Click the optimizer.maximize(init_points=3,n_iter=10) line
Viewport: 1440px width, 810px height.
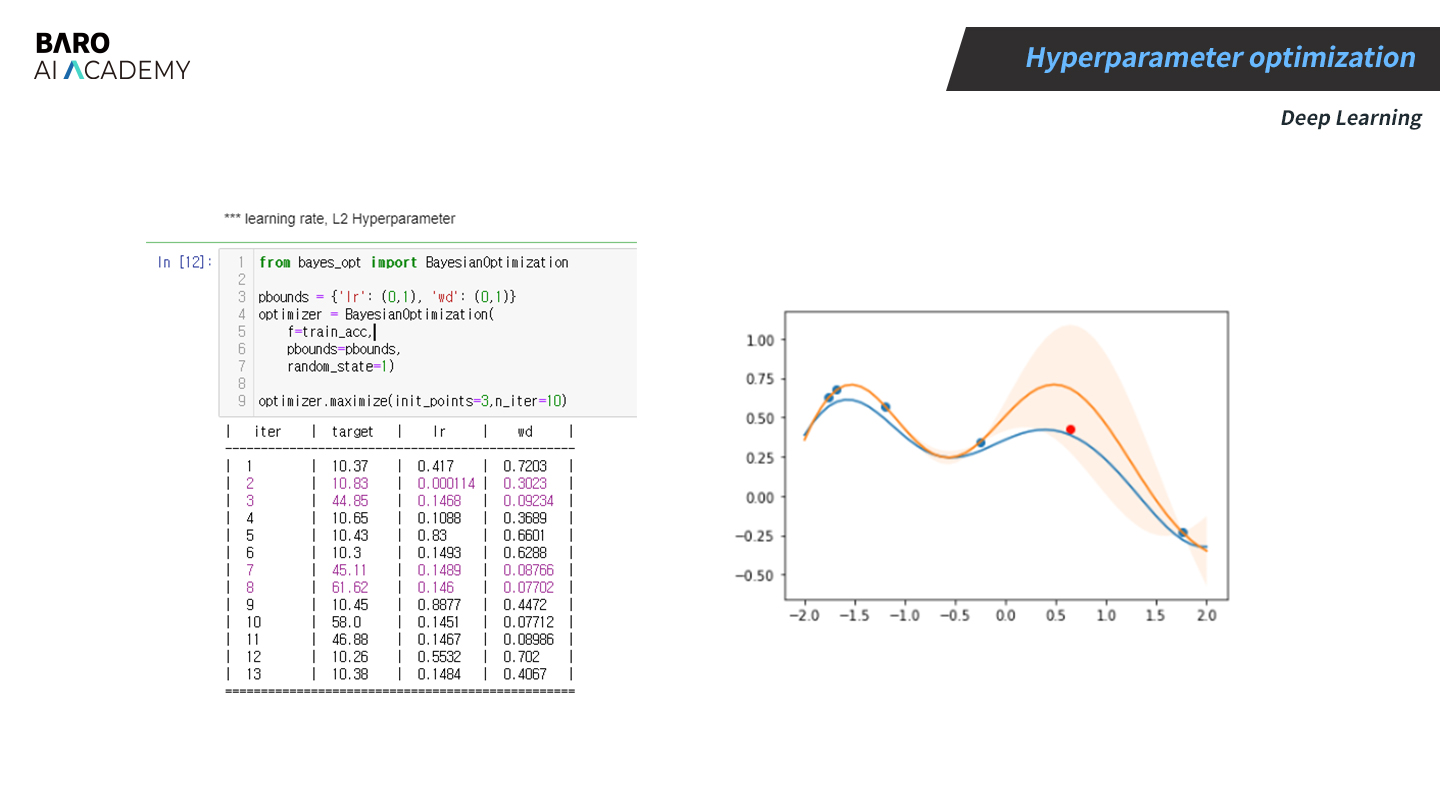coord(412,401)
